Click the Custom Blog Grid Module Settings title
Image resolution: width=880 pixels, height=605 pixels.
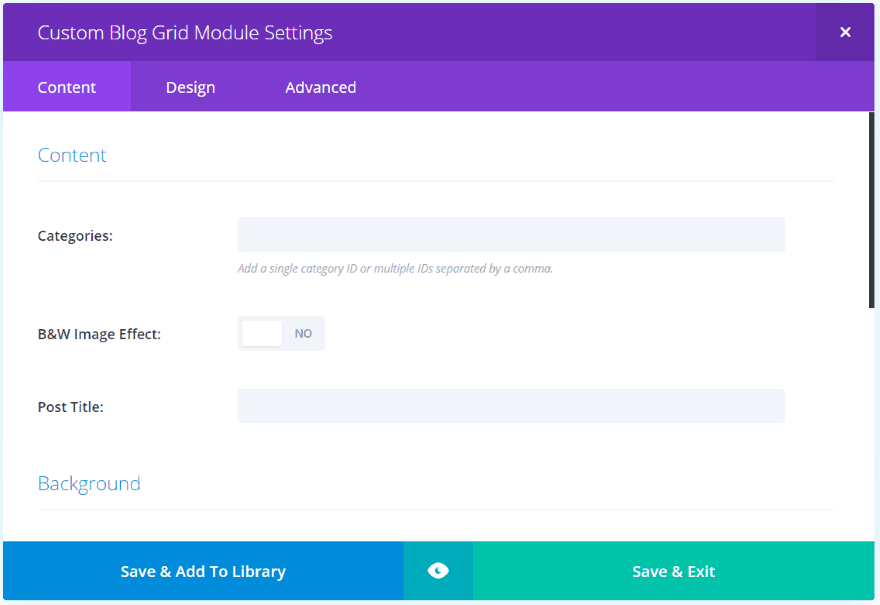tap(185, 33)
